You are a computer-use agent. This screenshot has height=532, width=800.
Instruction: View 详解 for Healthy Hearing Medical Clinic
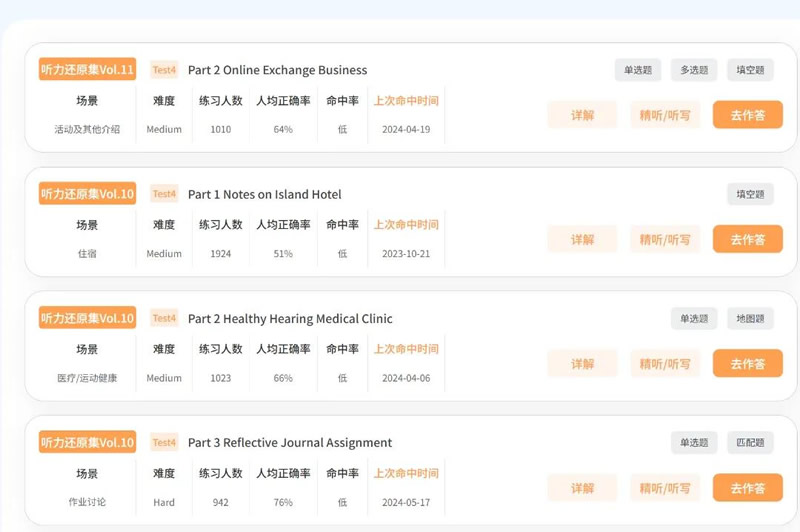coord(582,363)
